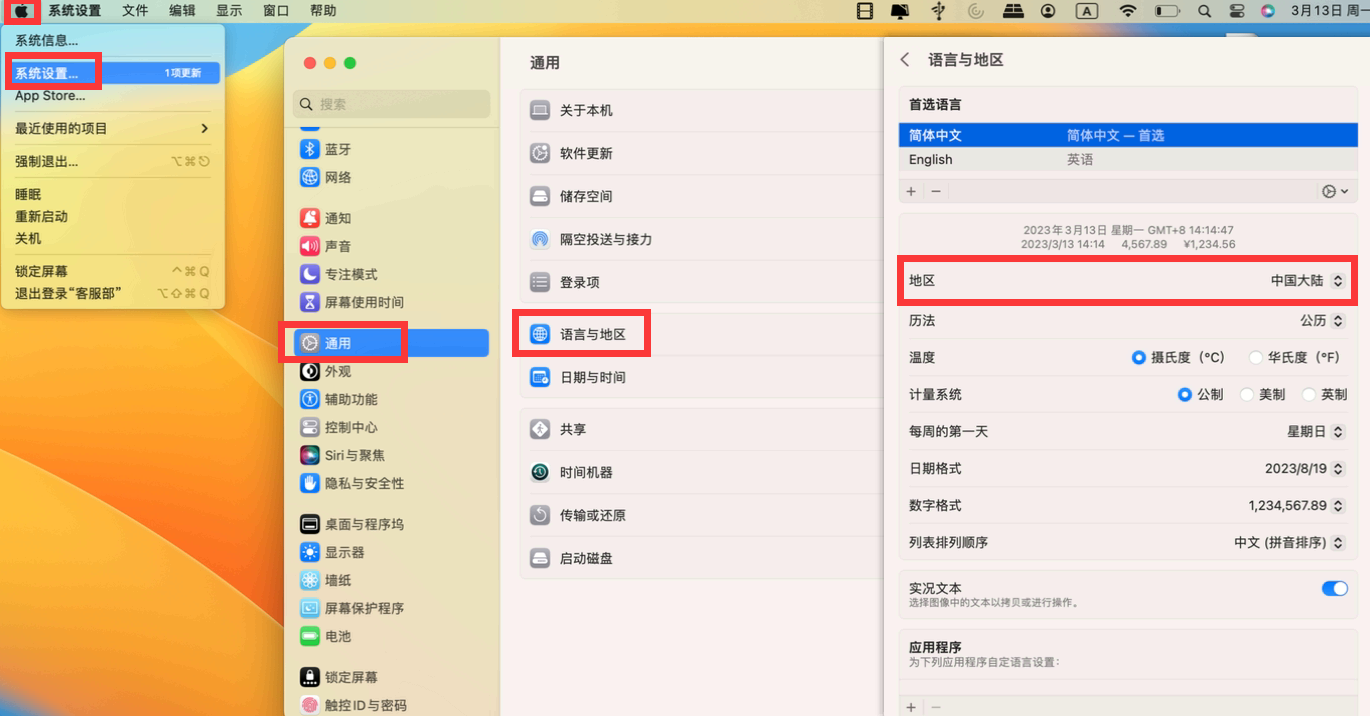
Task: Click the Network (网络) globe icon
Action: 310,177
